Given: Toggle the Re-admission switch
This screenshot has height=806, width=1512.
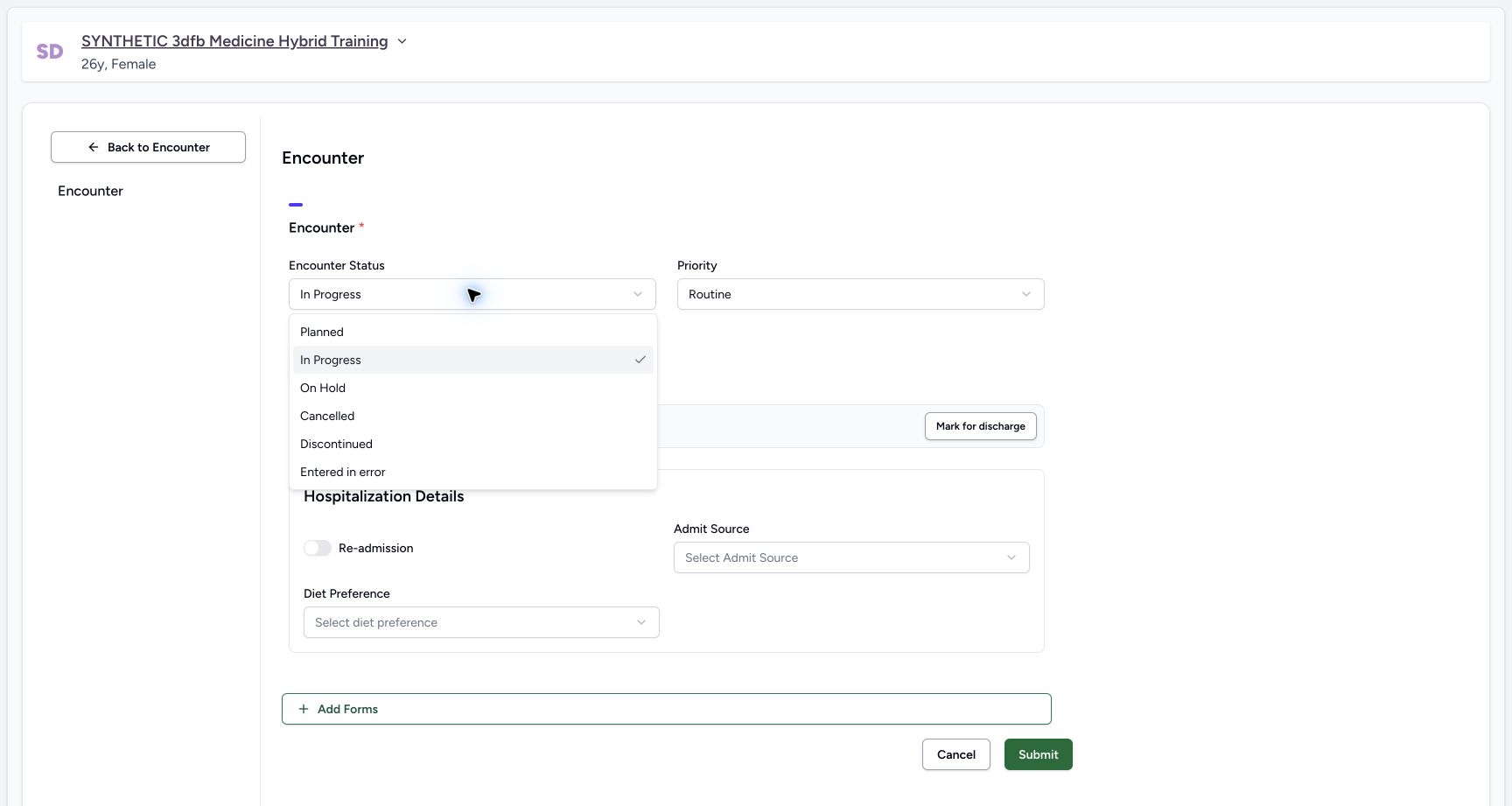Looking at the screenshot, I should pyautogui.click(x=318, y=548).
